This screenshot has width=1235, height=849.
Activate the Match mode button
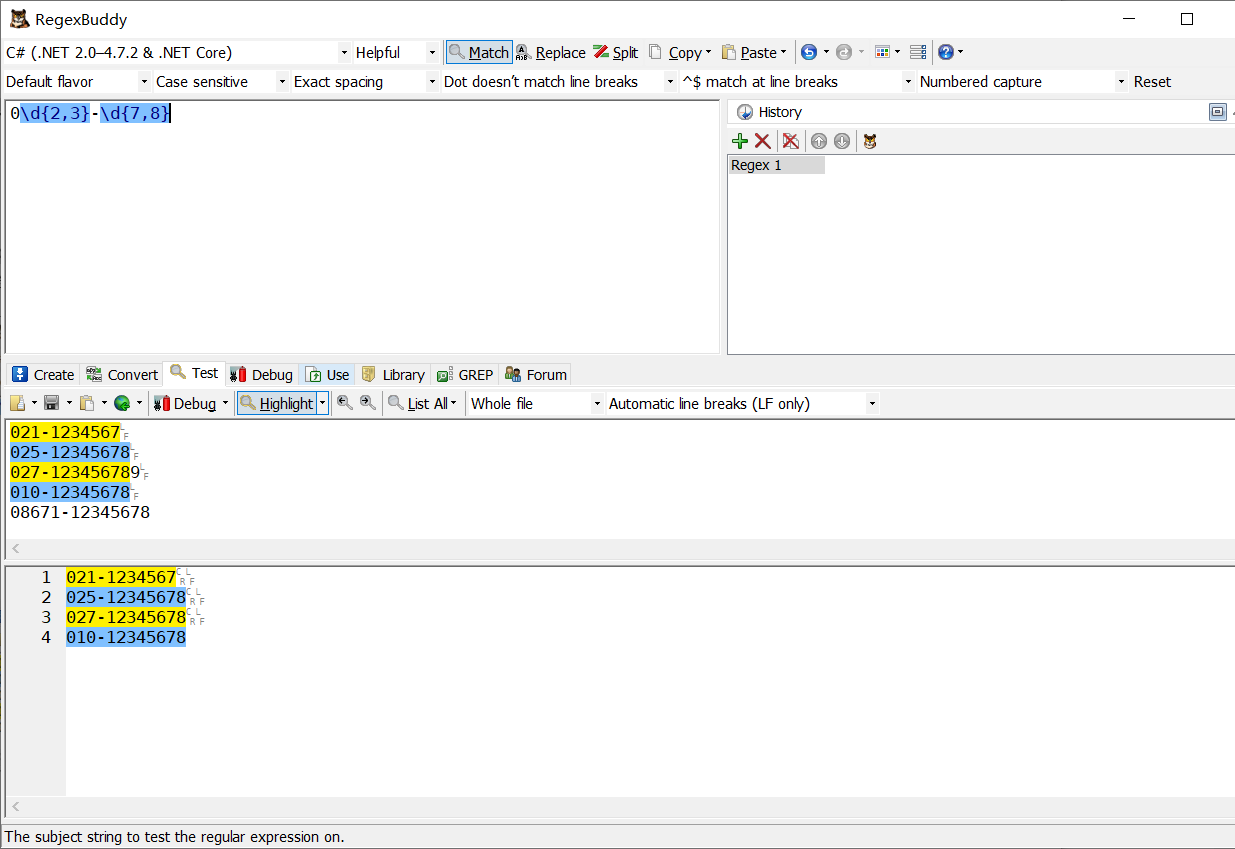[479, 52]
